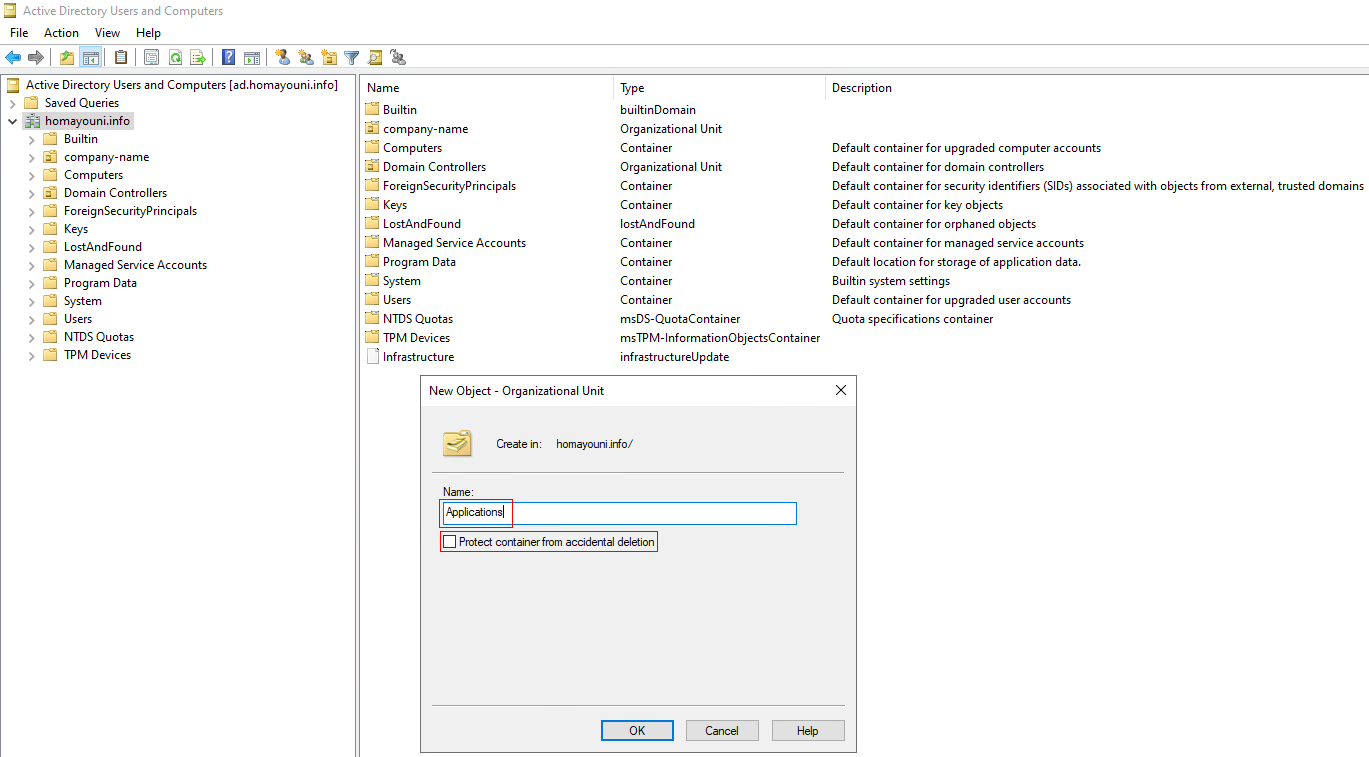The width and height of the screenshot is (1369, 757).
Task: Click the funnel Filter options icon
Action: click(x=352, y=58)
